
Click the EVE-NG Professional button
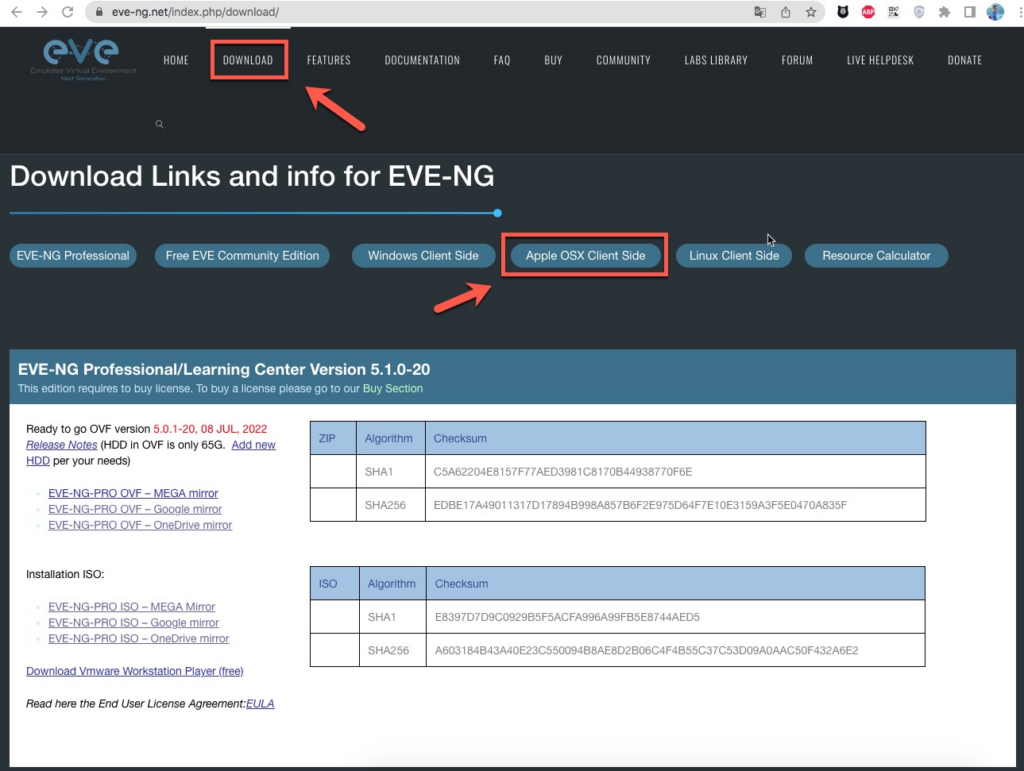[73, 255]
